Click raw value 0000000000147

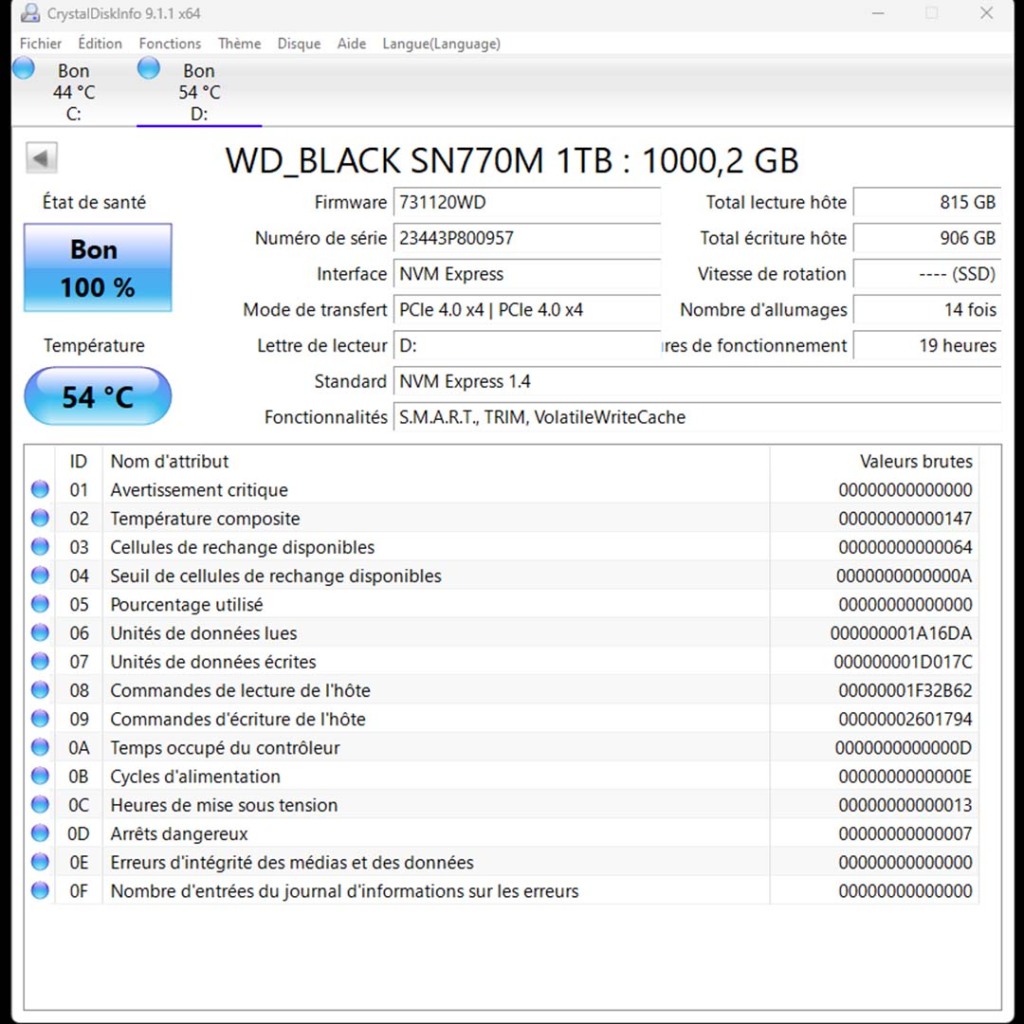(x=905, y=519)
